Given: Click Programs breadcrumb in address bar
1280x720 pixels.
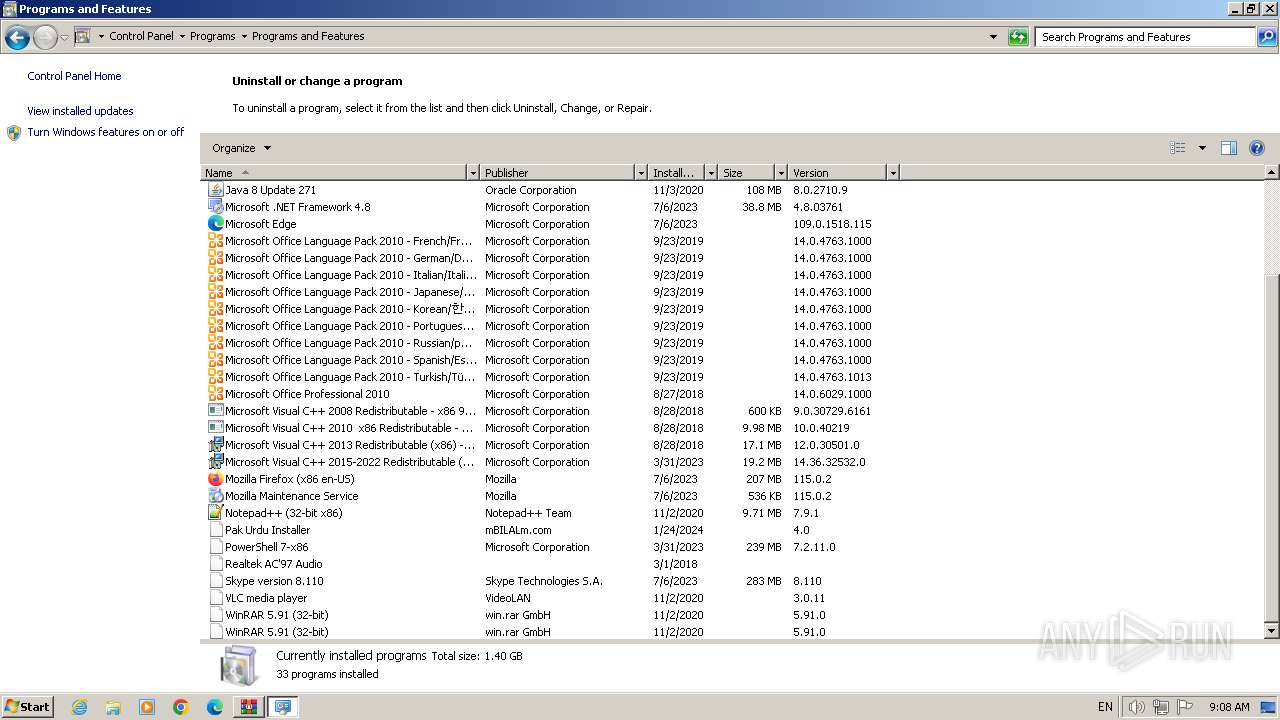Looking at the screenshot, I should click(x=213, y=36).
